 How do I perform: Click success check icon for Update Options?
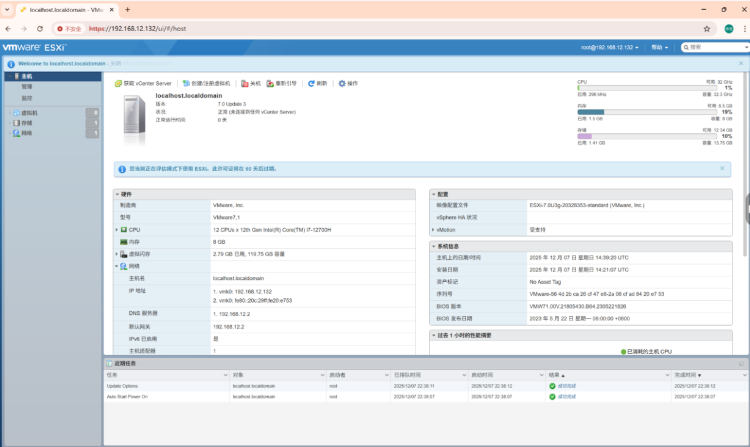552,386
